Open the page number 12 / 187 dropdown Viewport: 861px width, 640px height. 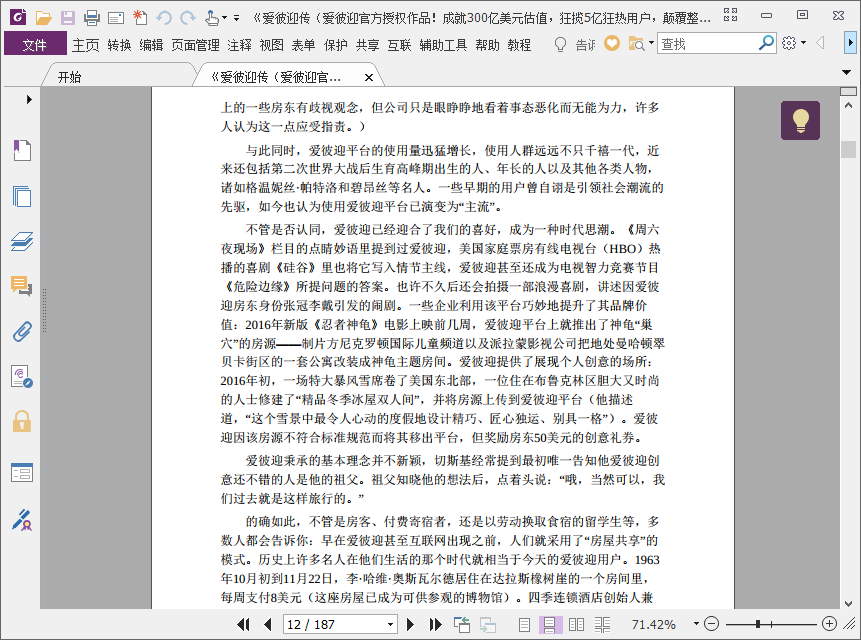390,625
